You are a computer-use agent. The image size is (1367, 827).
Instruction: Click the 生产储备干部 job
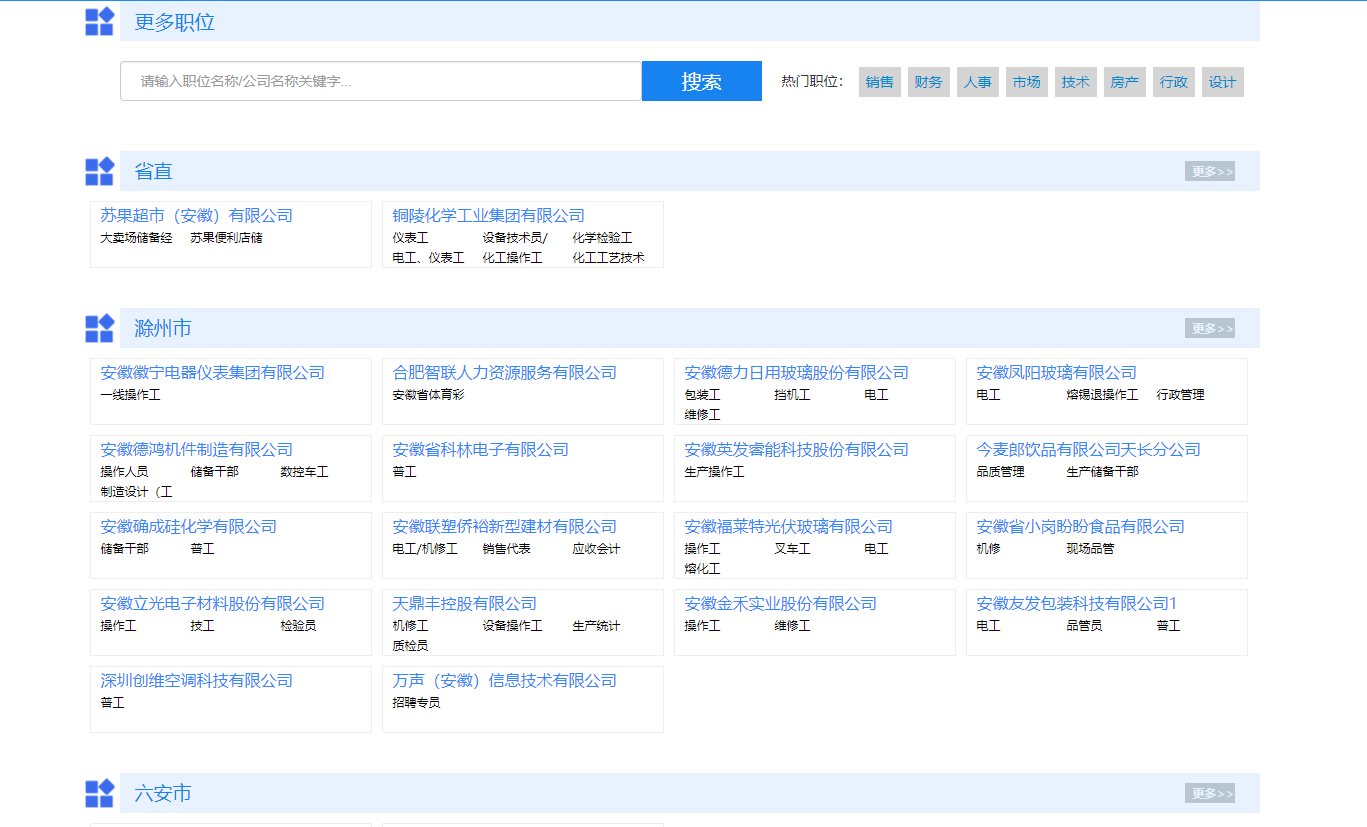point(1102,472)
